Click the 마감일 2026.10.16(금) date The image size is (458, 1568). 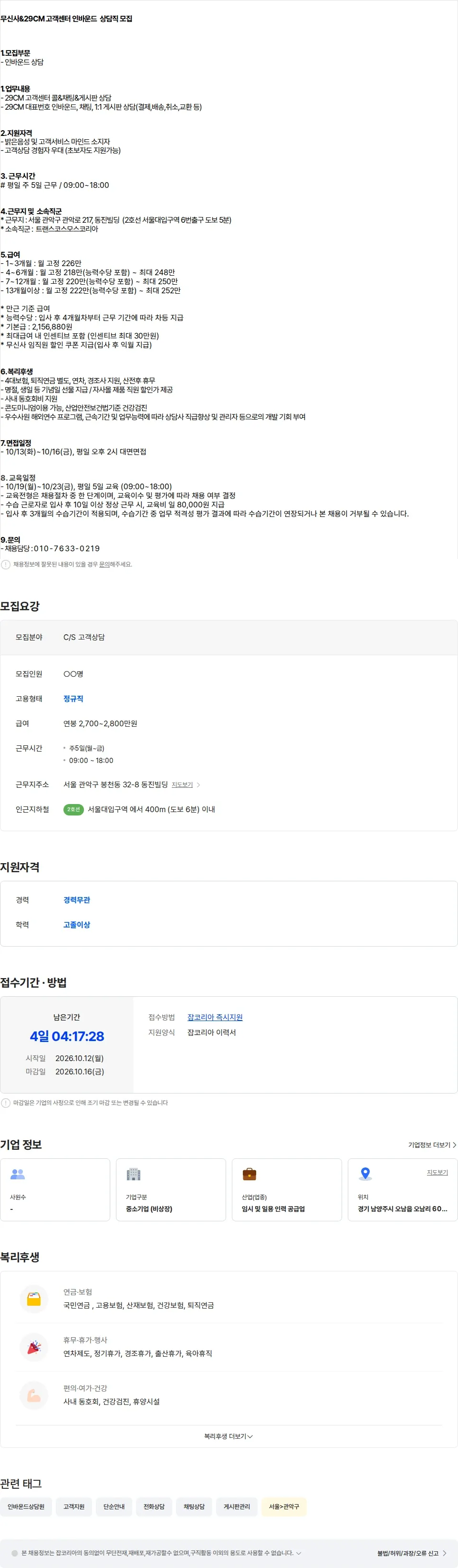(80, 1071)
